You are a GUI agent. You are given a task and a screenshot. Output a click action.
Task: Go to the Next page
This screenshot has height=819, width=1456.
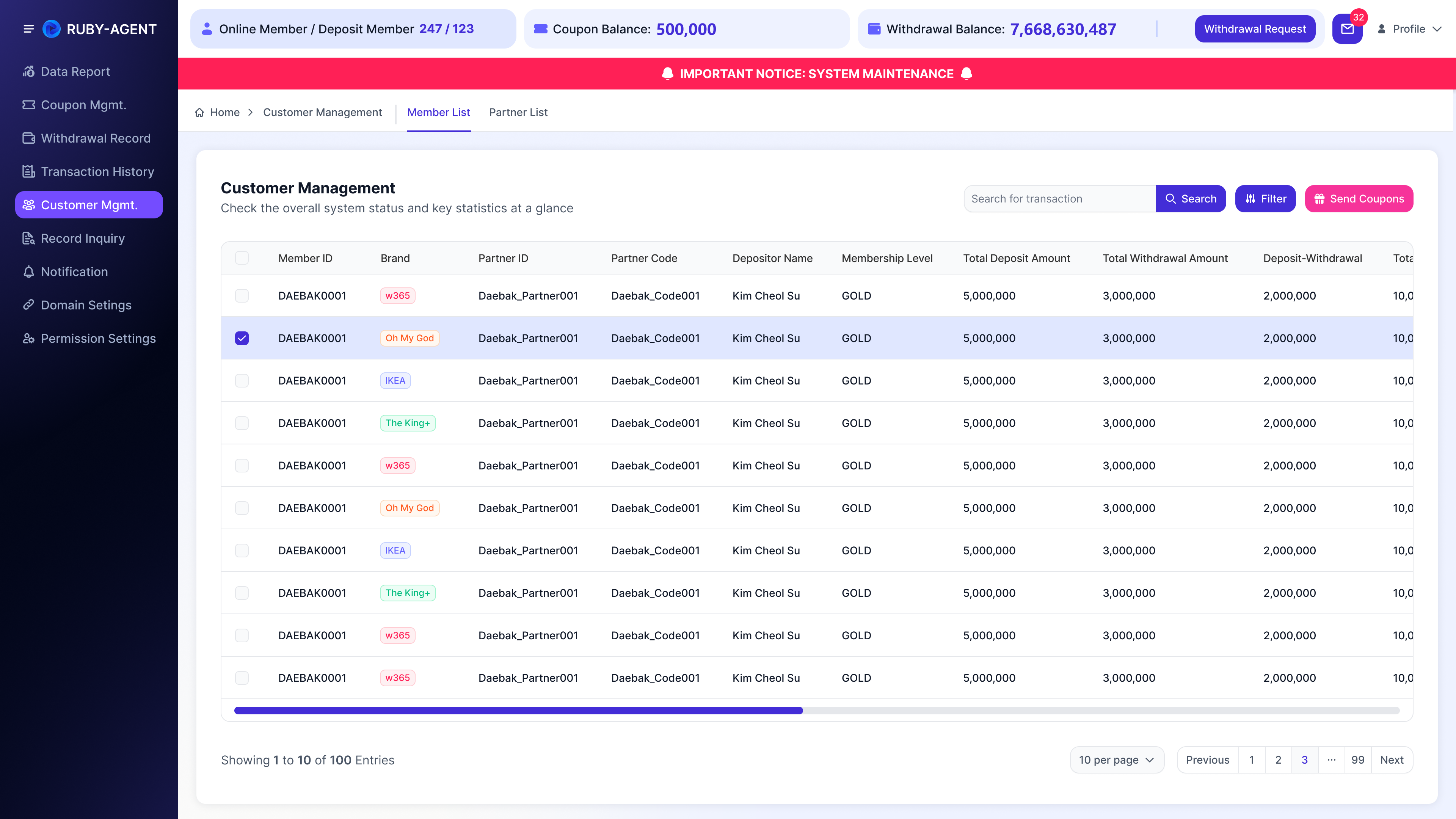pos(1392,760)
